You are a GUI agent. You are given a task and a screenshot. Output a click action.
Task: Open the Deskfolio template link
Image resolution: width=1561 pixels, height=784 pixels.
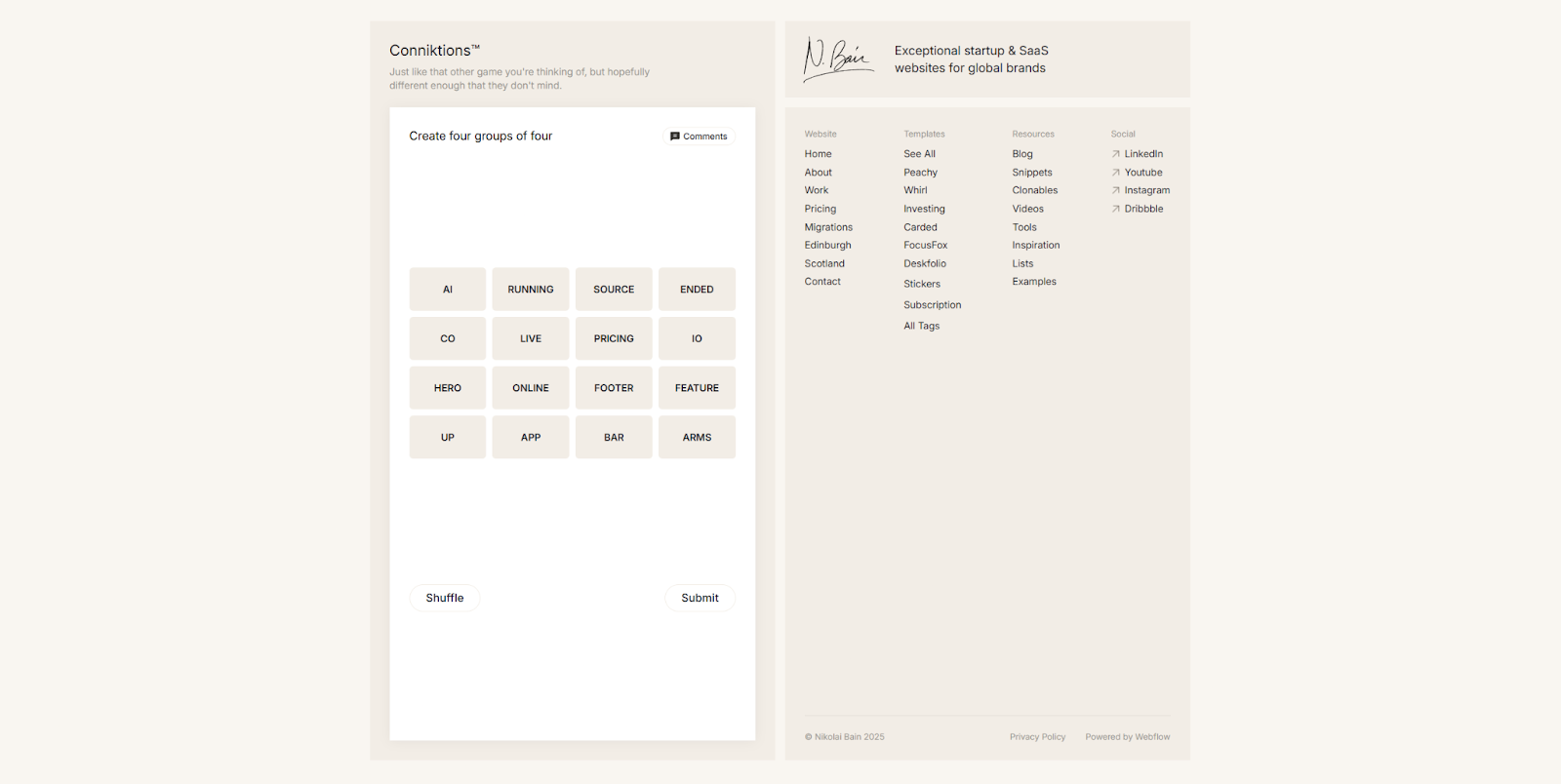point(925,263)
